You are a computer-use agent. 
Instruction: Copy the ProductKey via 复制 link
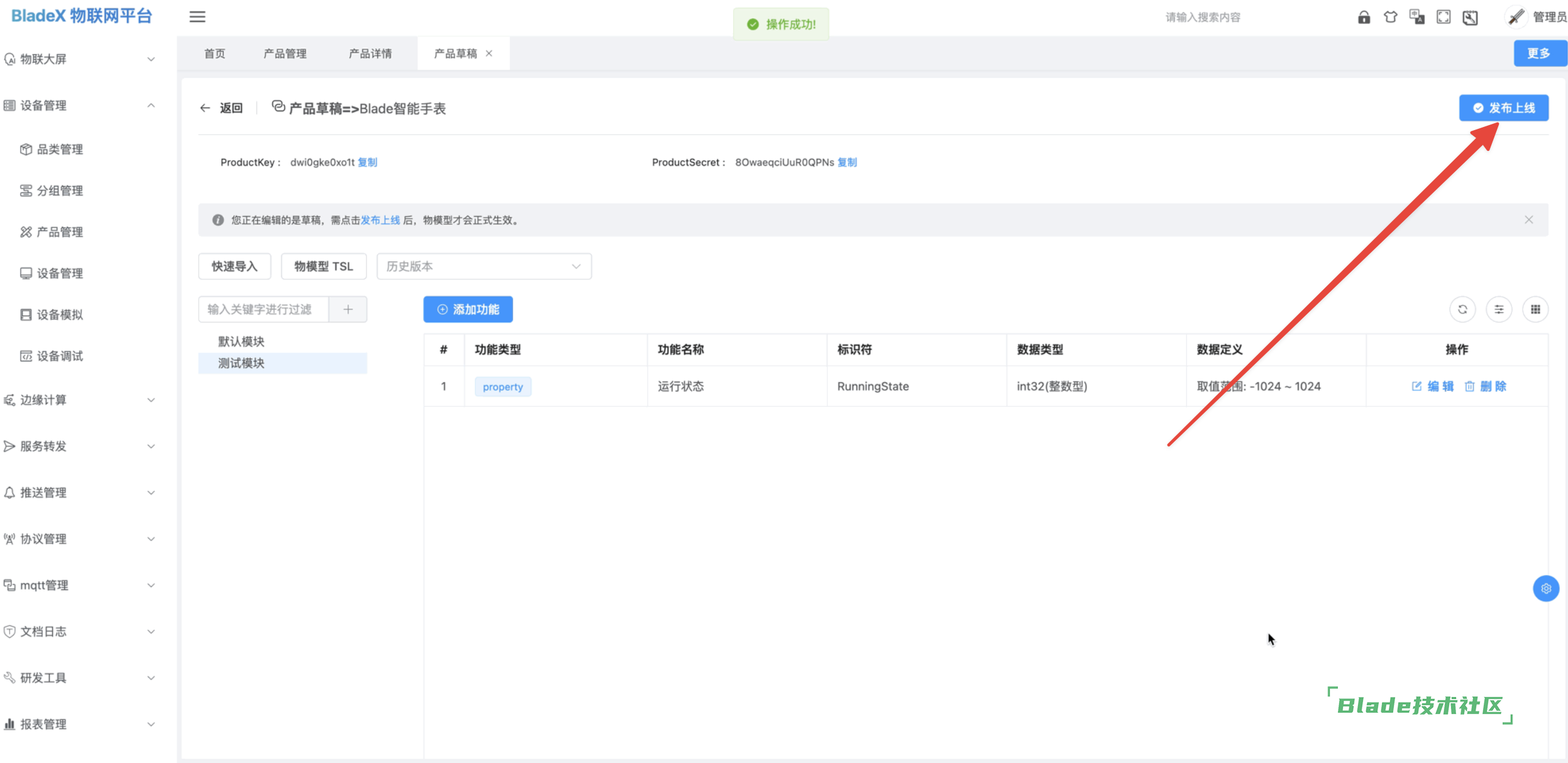(x=367, y=162)
